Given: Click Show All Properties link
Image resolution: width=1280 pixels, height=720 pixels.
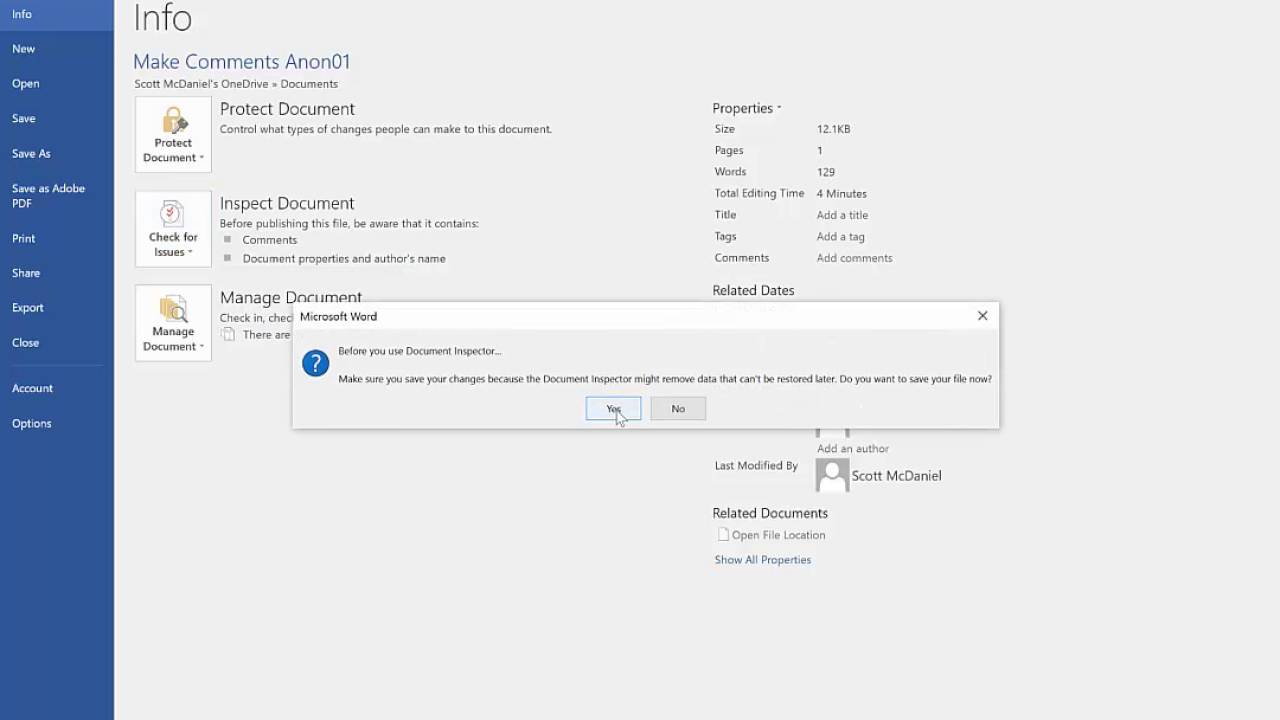Looking at the screenshot, I should tap(763, 560).
